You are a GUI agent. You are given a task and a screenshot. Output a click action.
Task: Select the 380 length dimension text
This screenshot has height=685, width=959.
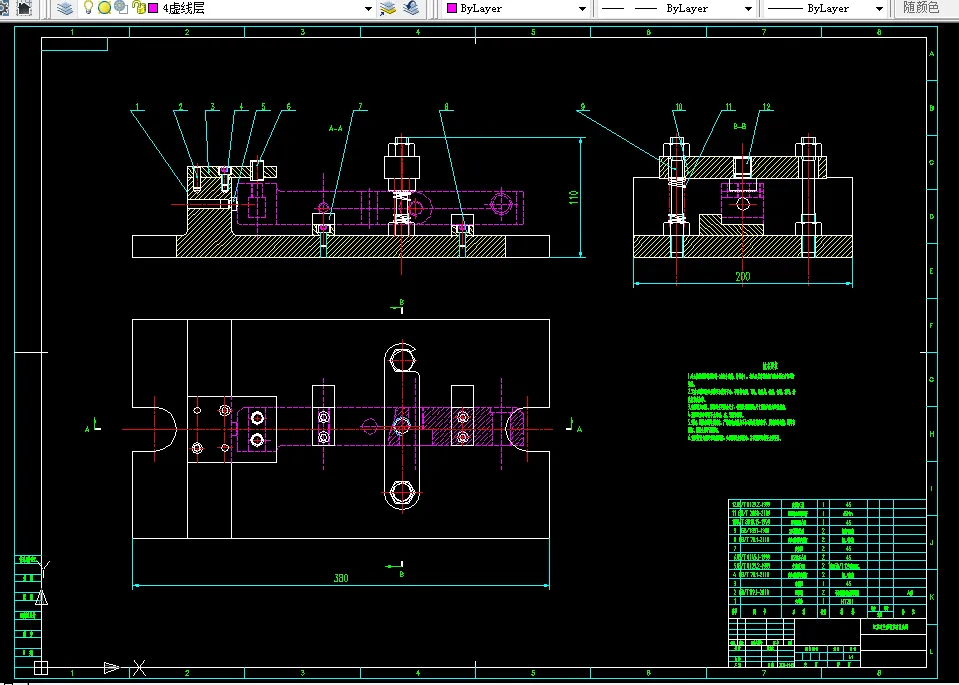coord(341,578)
